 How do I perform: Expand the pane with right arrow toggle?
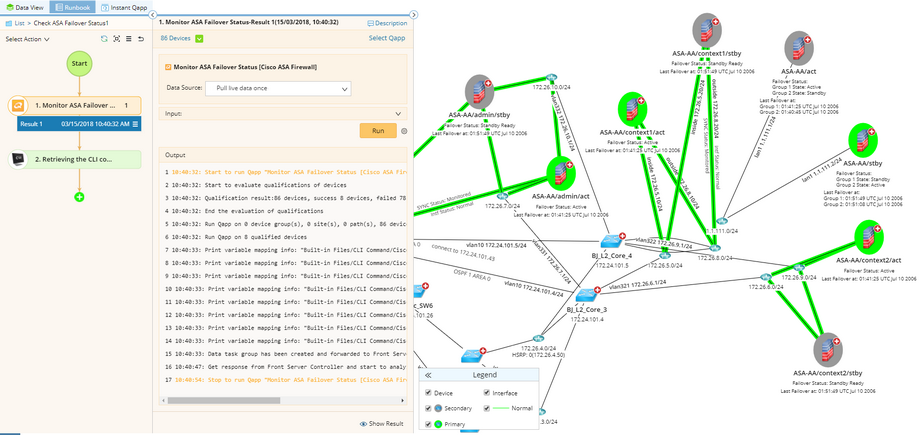[x=414, y=15]
